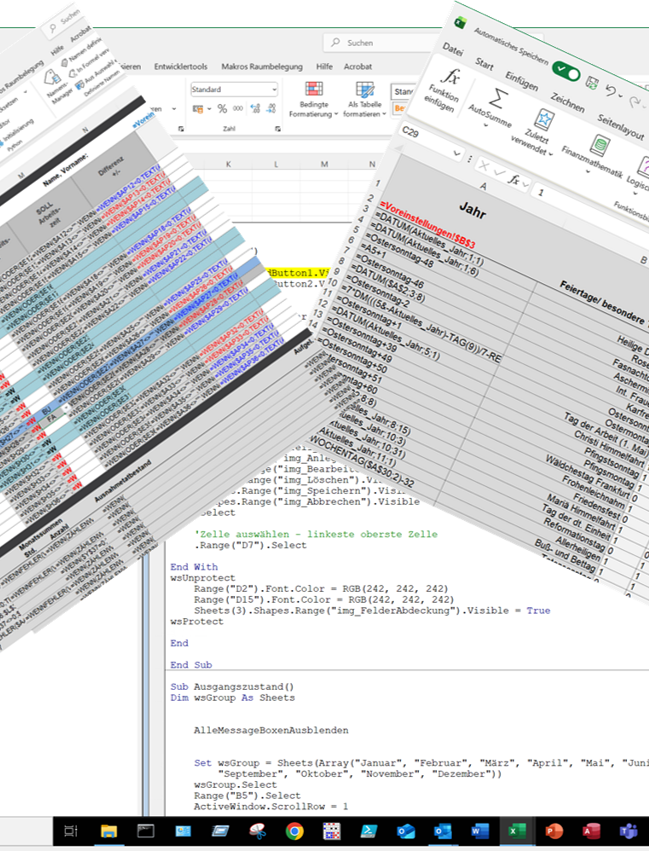
Task: Click the fx icon in the formula bar
Action: [514, 179]
